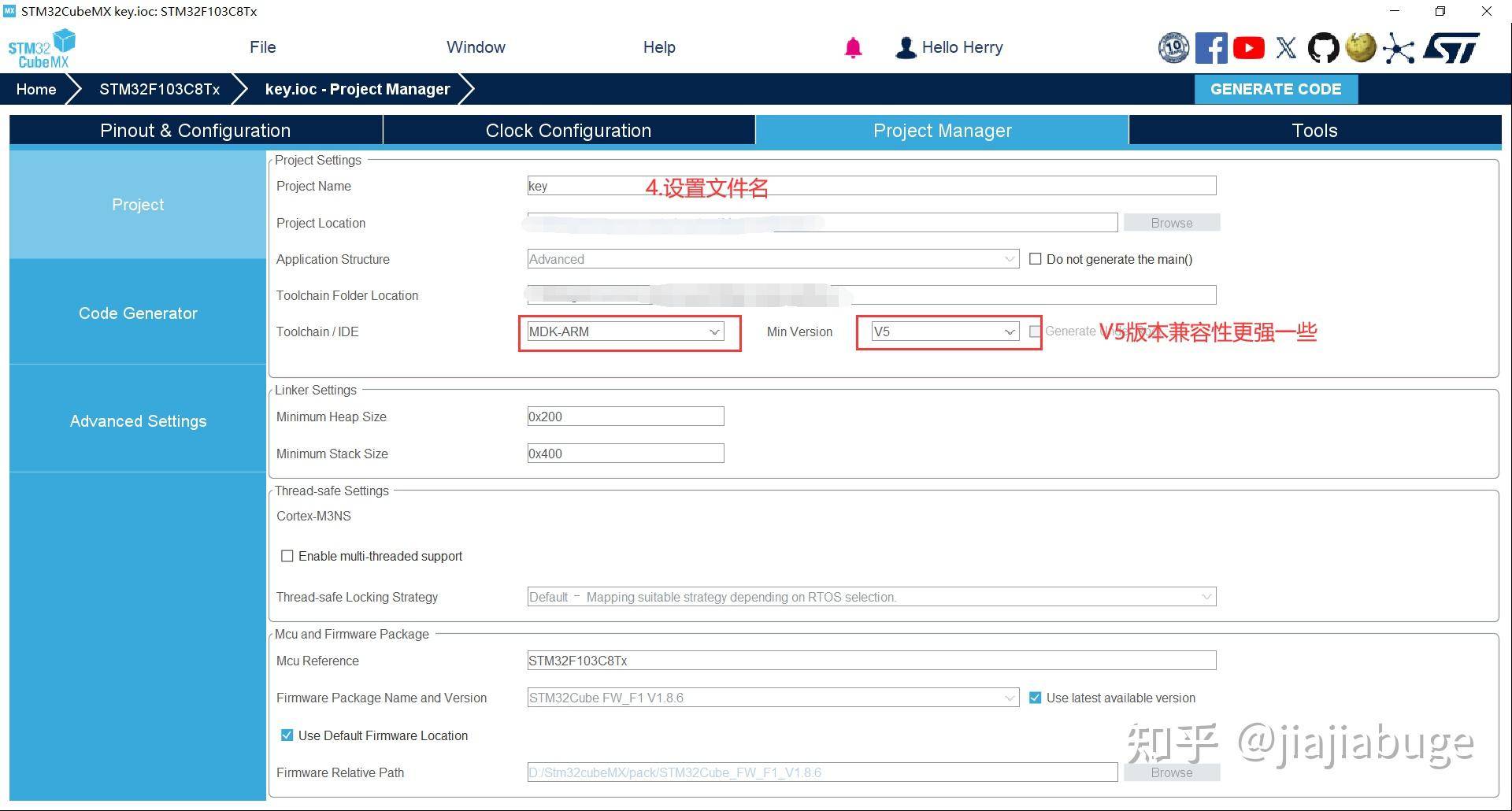Screen dimensions: 1512x811
Task: Click the Min Version label
Action: (799, 331)
